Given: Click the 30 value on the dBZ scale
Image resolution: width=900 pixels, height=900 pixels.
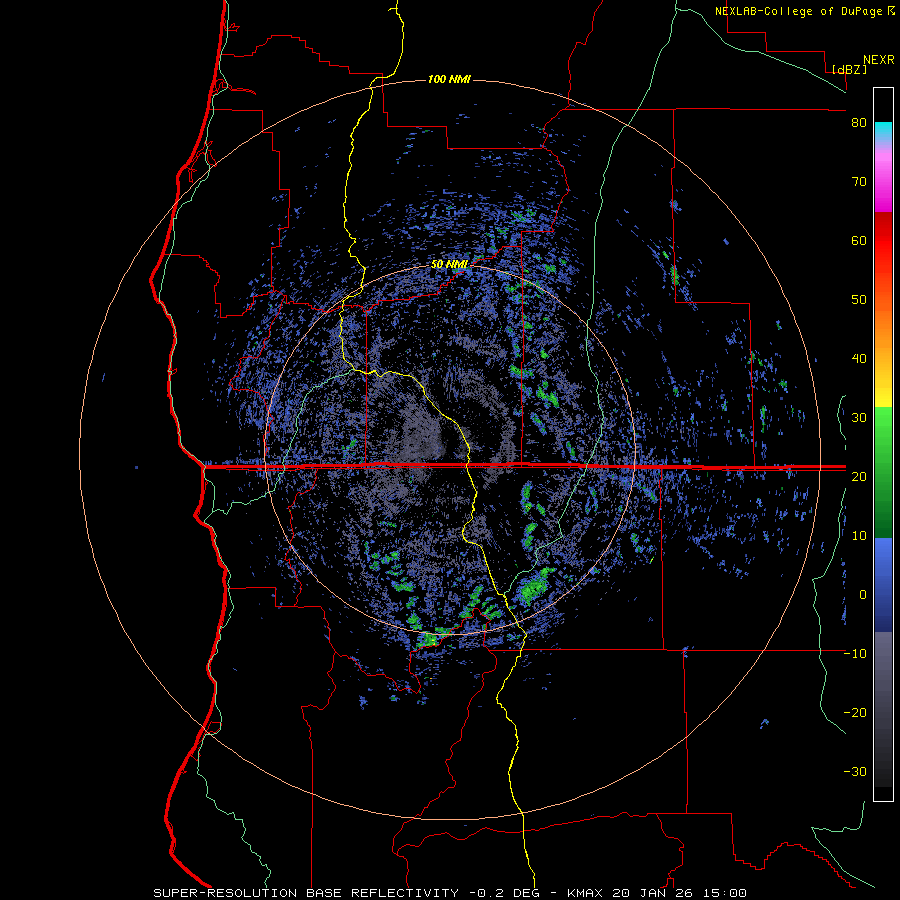Looking at the screenshot, I should [859, 418].
